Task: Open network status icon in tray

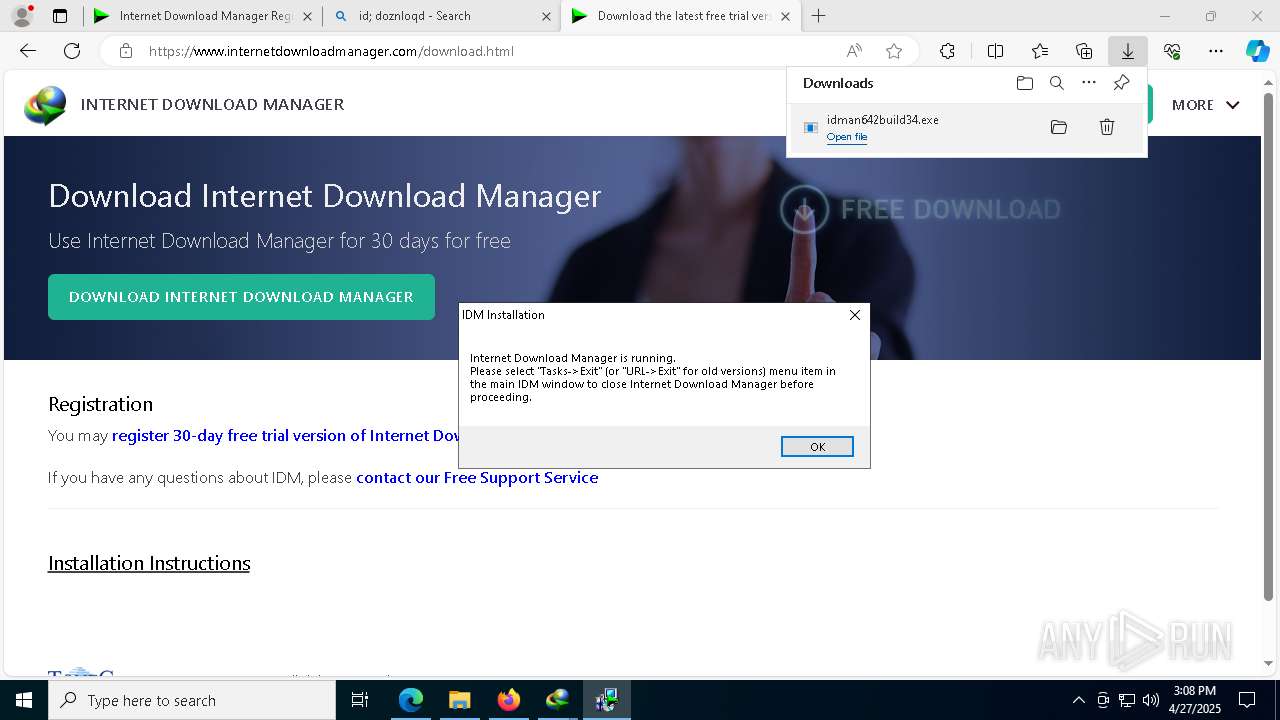Action: (x=1126, y=700)
